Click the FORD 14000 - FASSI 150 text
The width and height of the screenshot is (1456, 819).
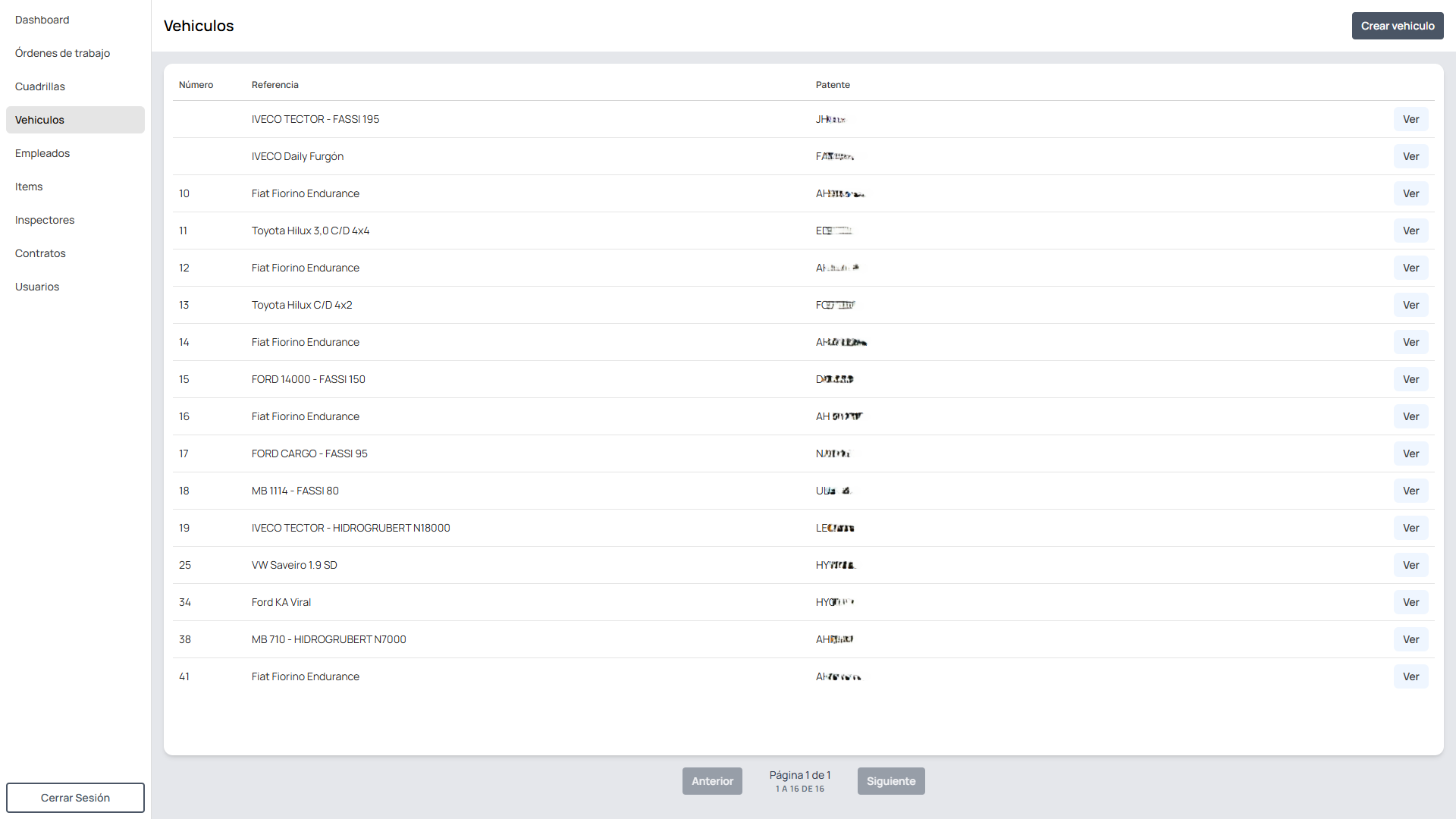[x=309, y=379]
